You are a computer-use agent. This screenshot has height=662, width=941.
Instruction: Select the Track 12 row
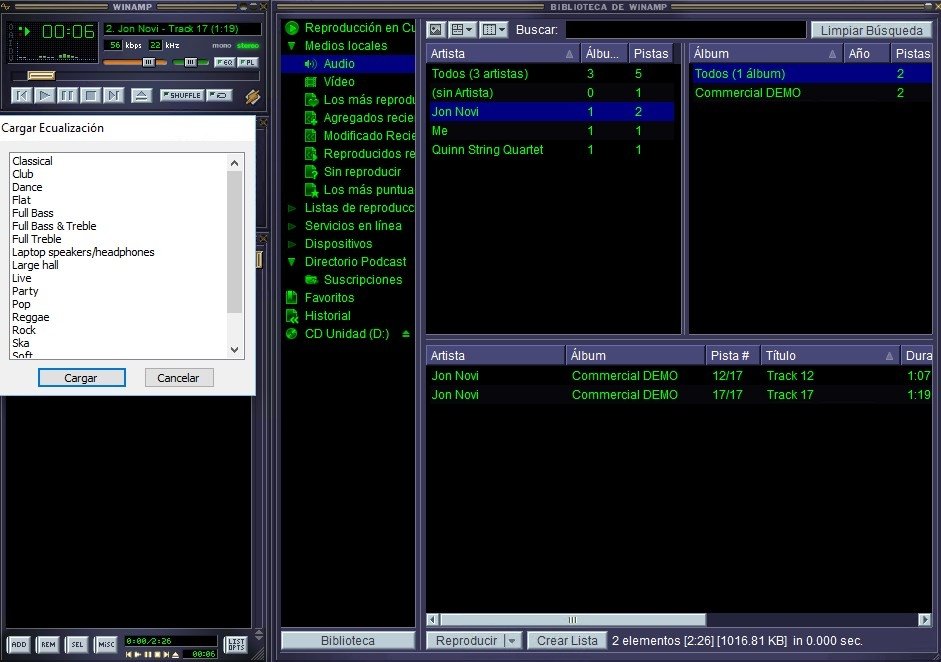pos(679,376)
